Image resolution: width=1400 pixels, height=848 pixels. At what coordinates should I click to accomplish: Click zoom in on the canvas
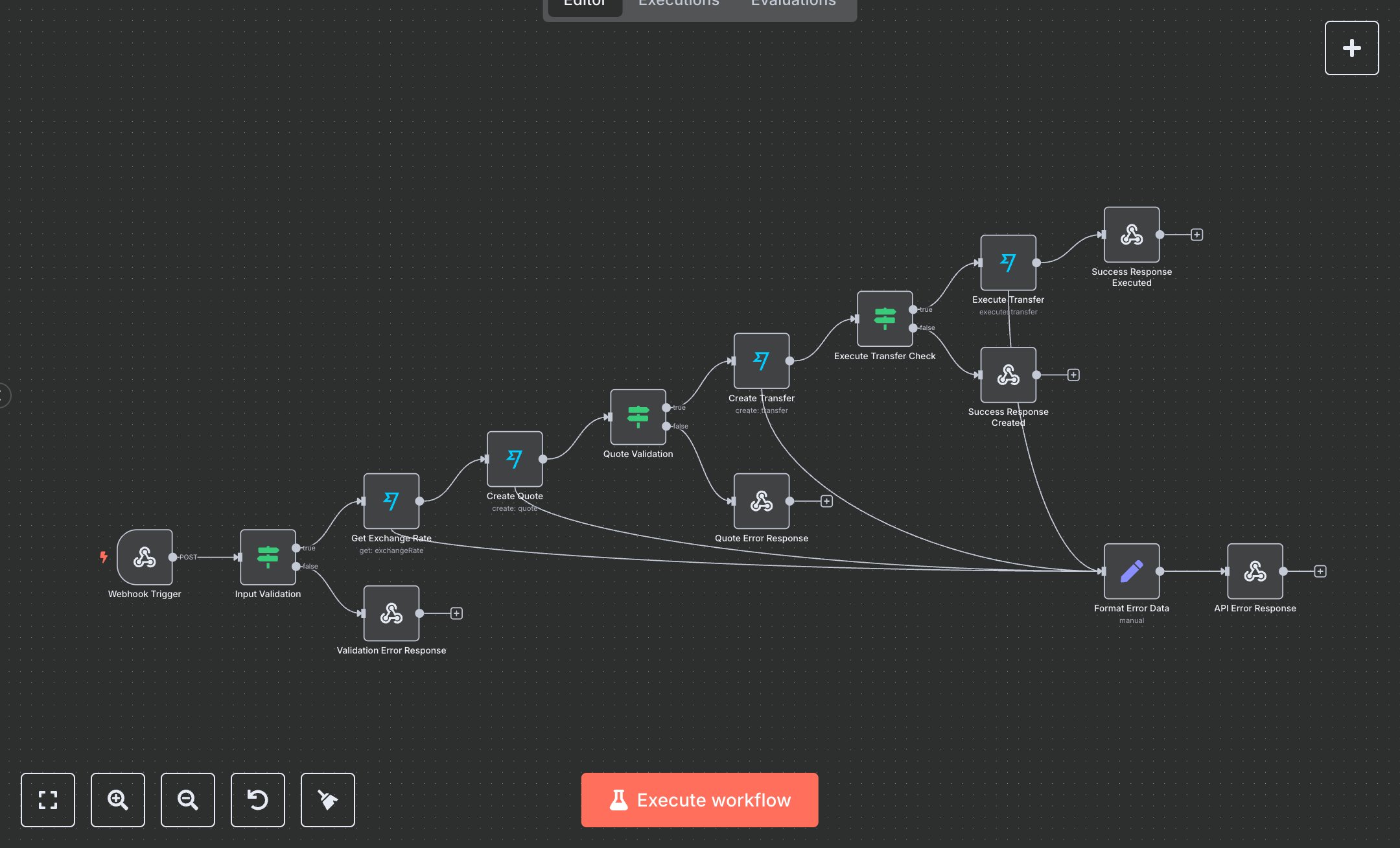(117, 800)
